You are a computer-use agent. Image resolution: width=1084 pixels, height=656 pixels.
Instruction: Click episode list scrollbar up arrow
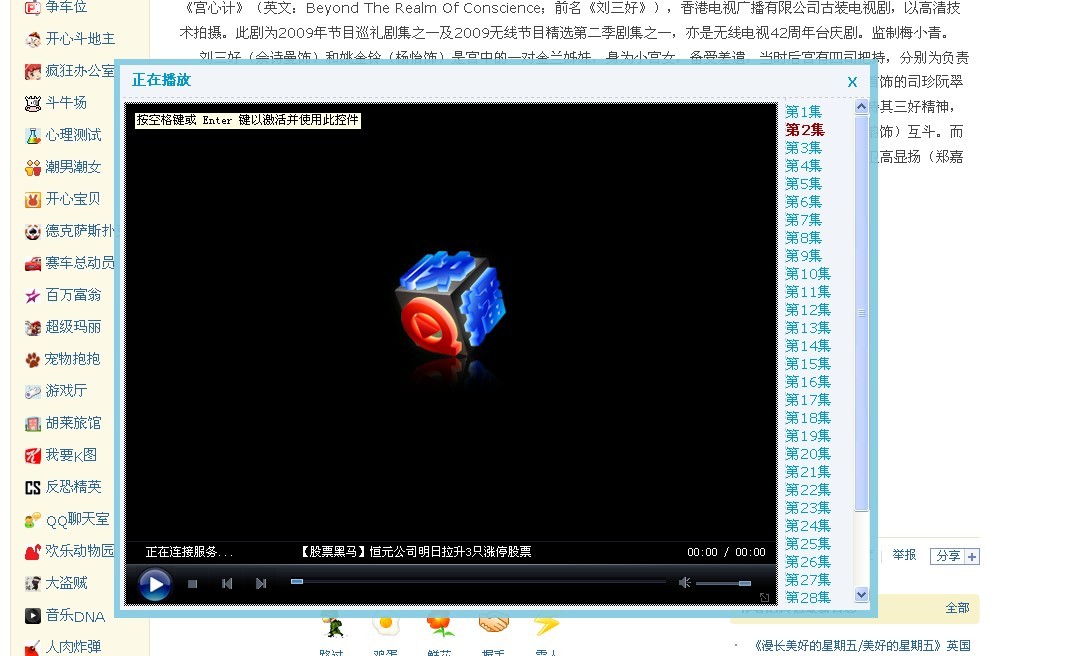point(861,106)
